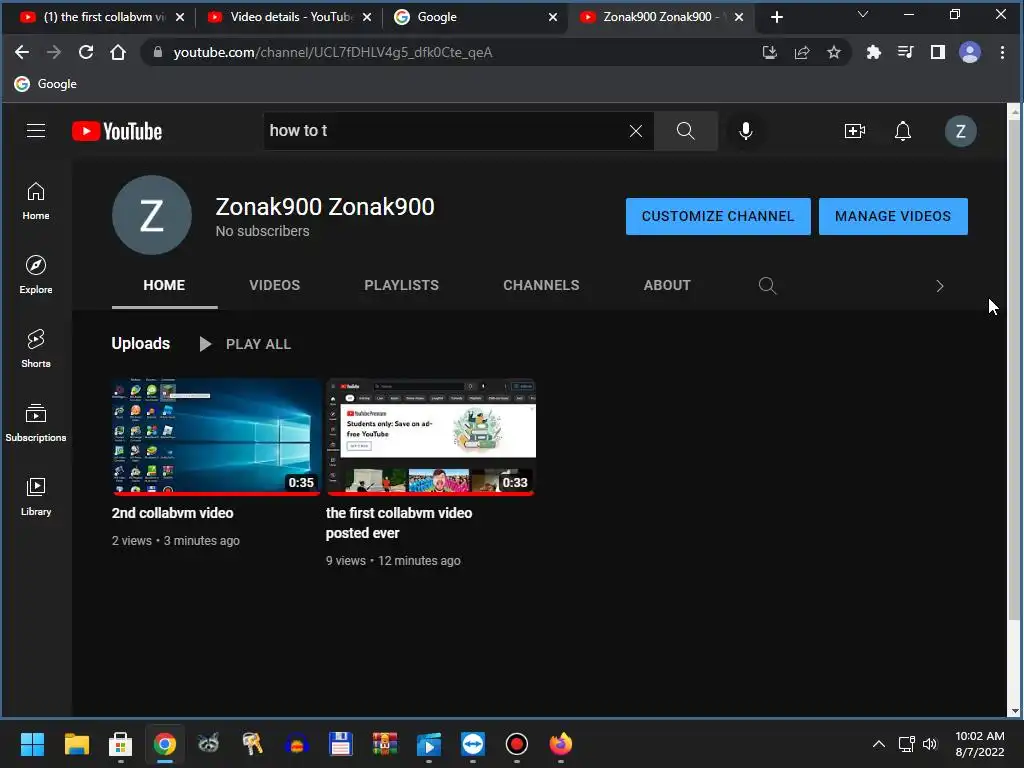The height and width of the screenshot is (768, 1024).
Task: Open the Create video camera icon
Action: 854,131
